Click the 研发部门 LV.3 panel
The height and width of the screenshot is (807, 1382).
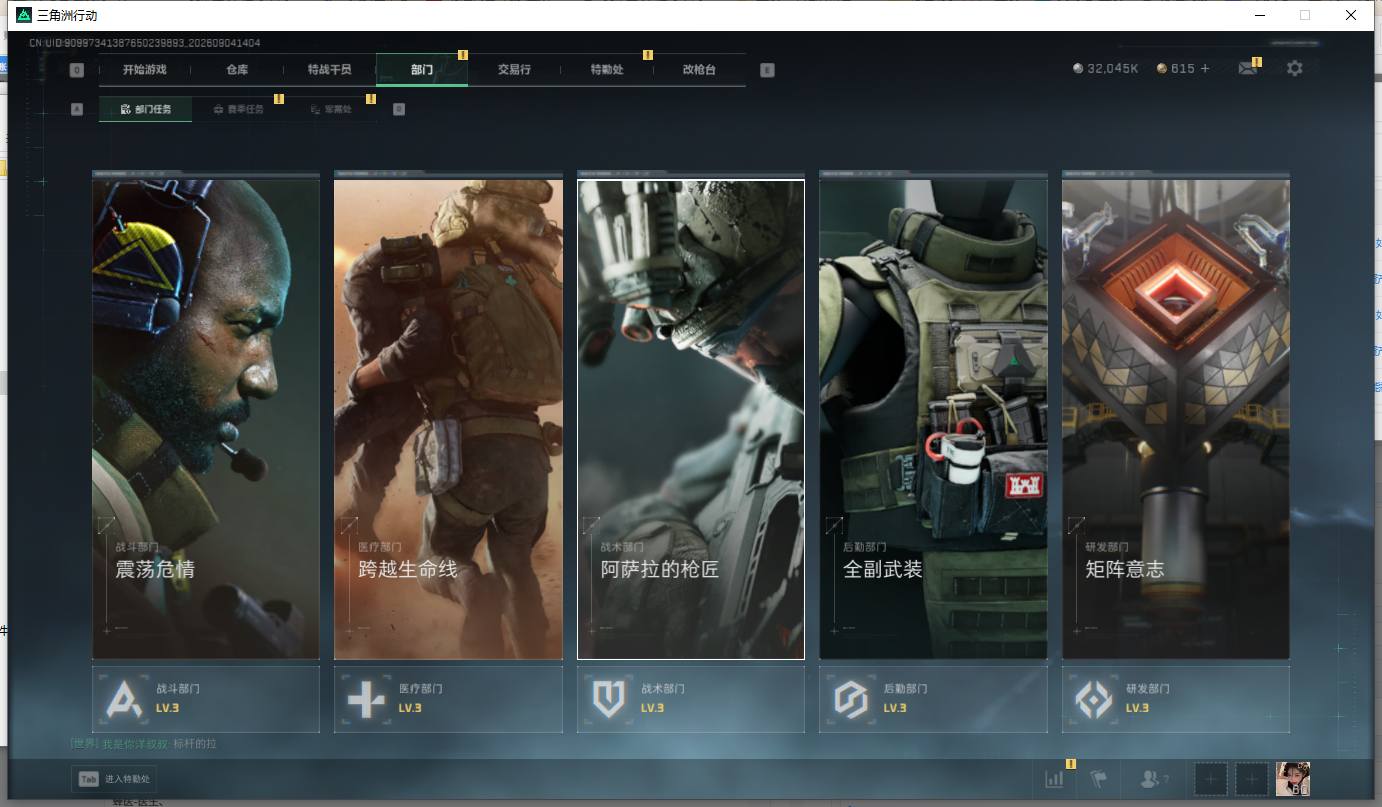[1176, 699]
